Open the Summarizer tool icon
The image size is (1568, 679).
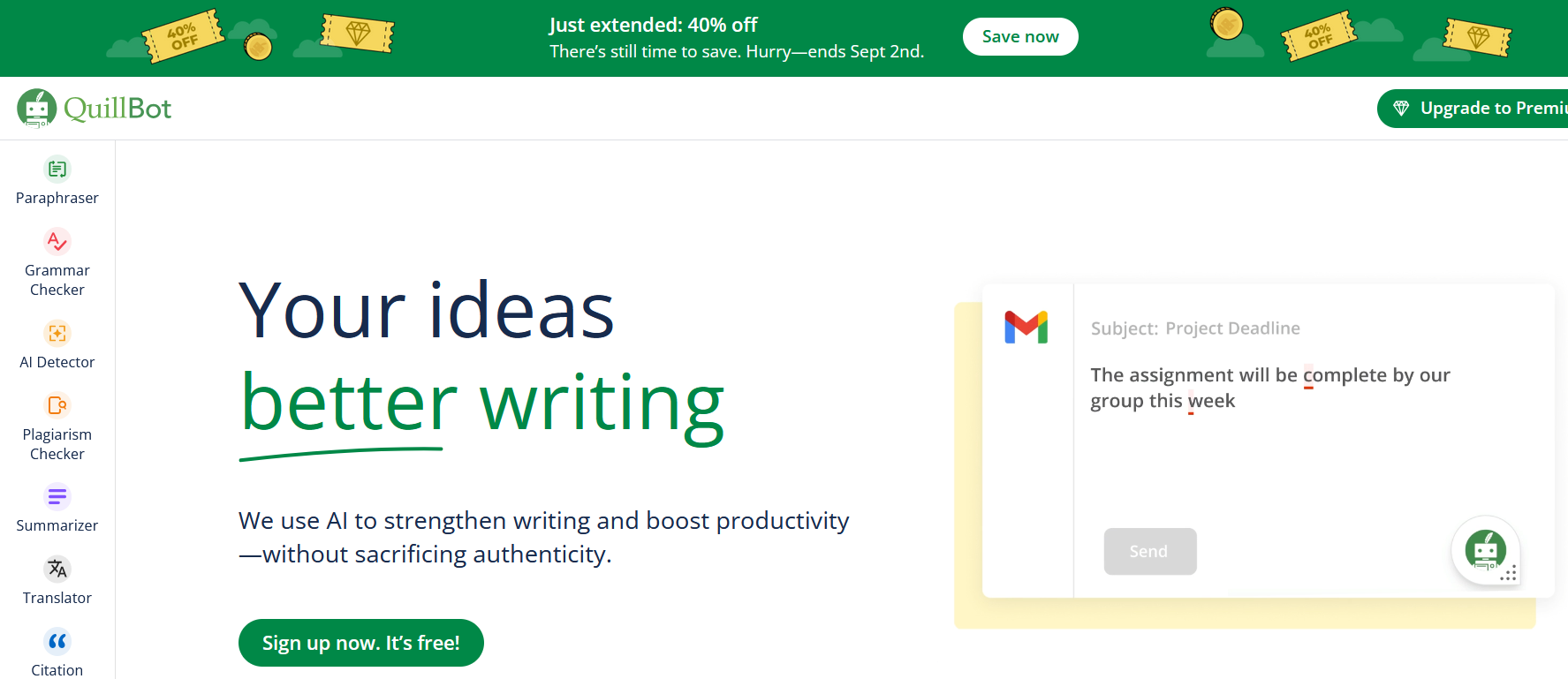point(57,496)
